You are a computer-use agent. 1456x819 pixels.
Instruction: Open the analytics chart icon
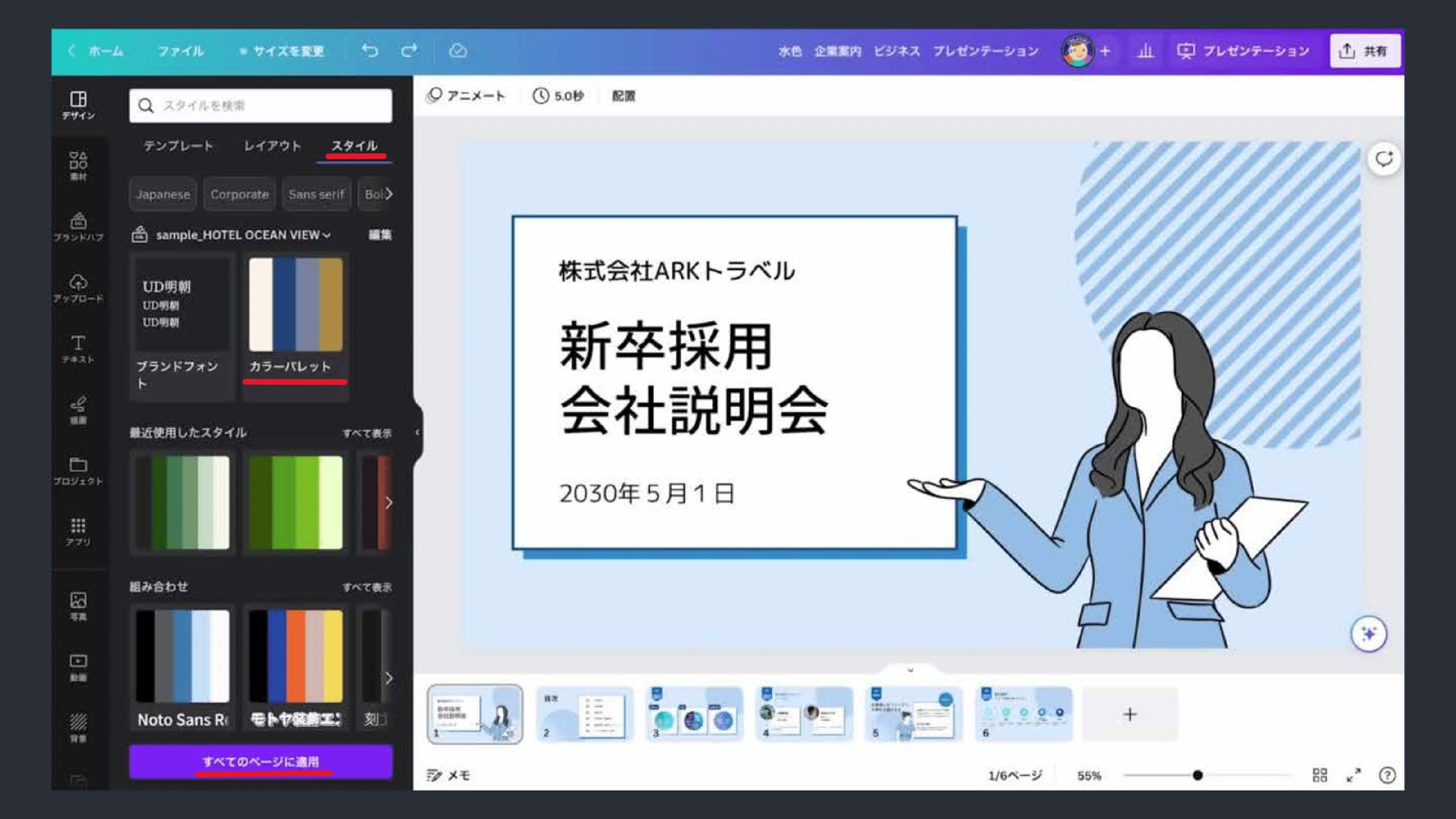pyautogui.click(x=1145, y=51)
